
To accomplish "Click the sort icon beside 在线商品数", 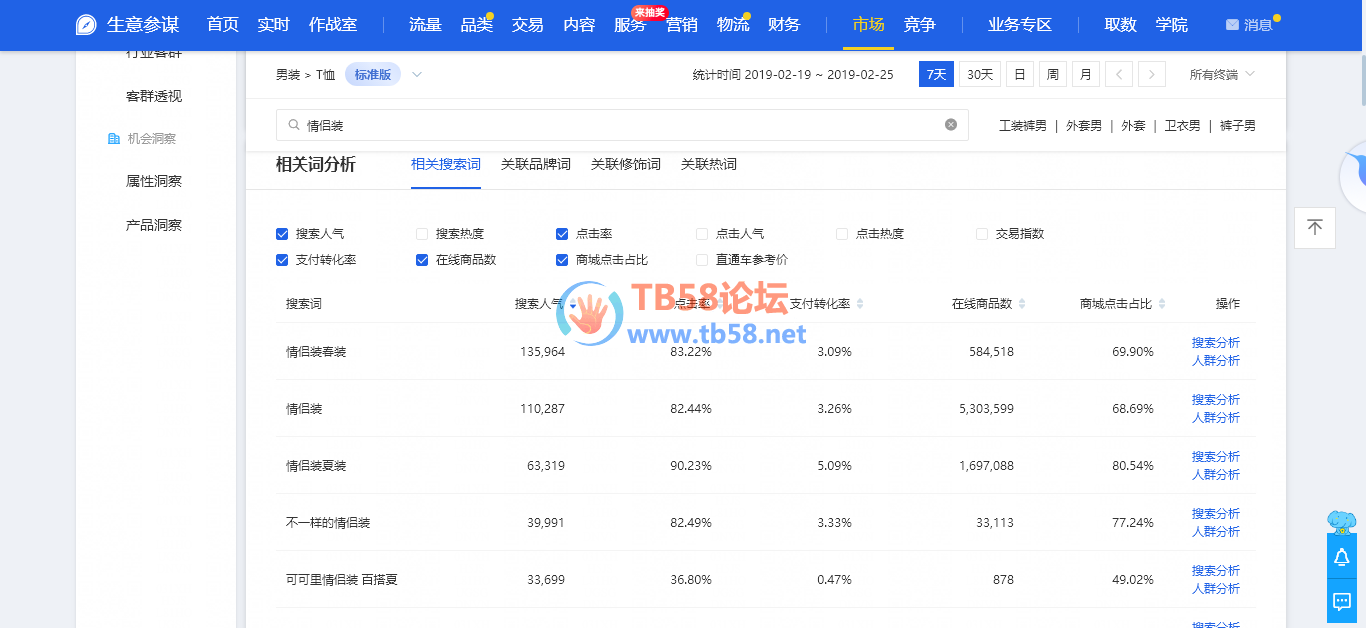I will [x=1022, y=304].
